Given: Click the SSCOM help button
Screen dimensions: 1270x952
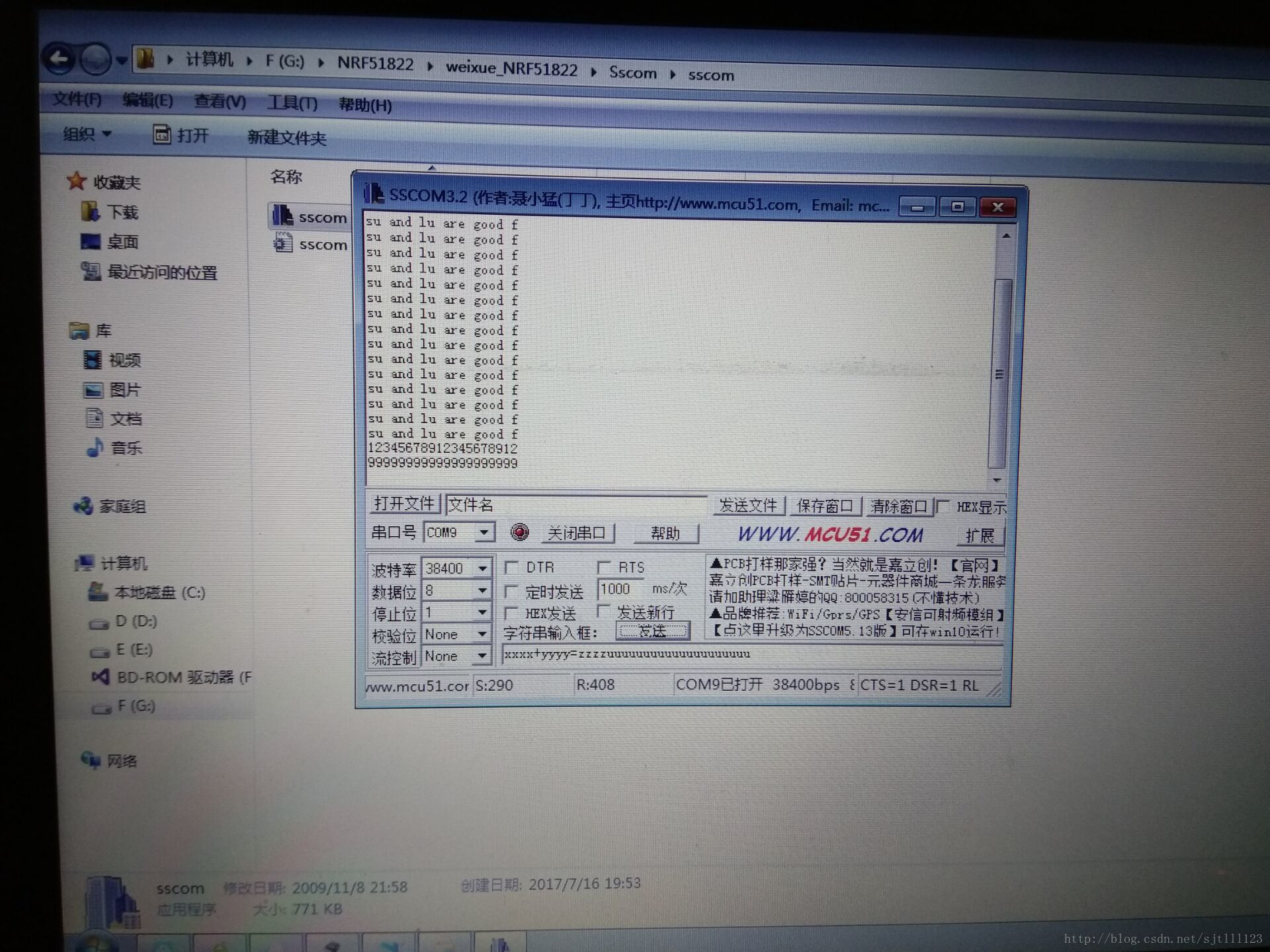Looking at the screenshot, I should point(665,534).
